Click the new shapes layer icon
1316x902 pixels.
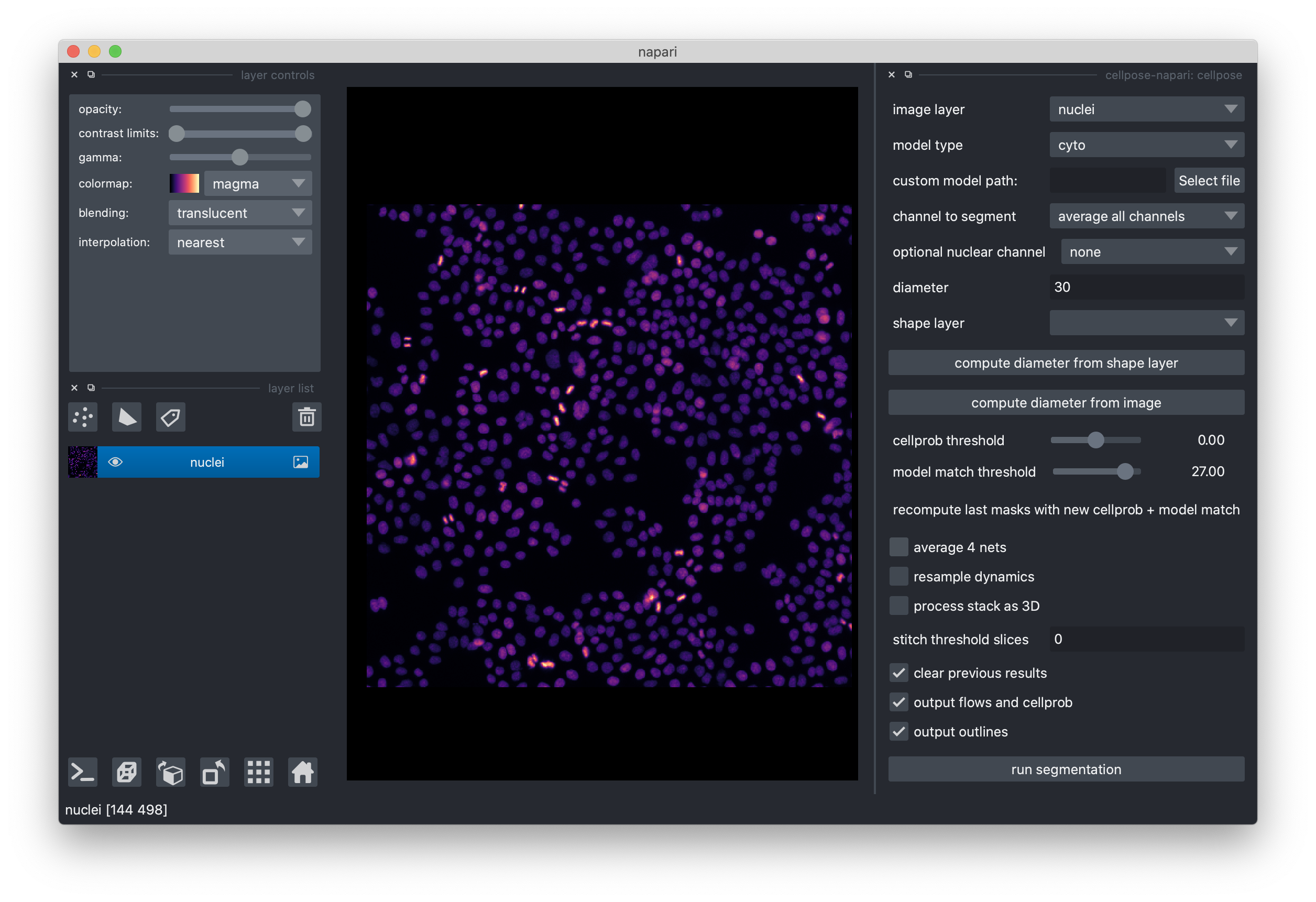126,417
